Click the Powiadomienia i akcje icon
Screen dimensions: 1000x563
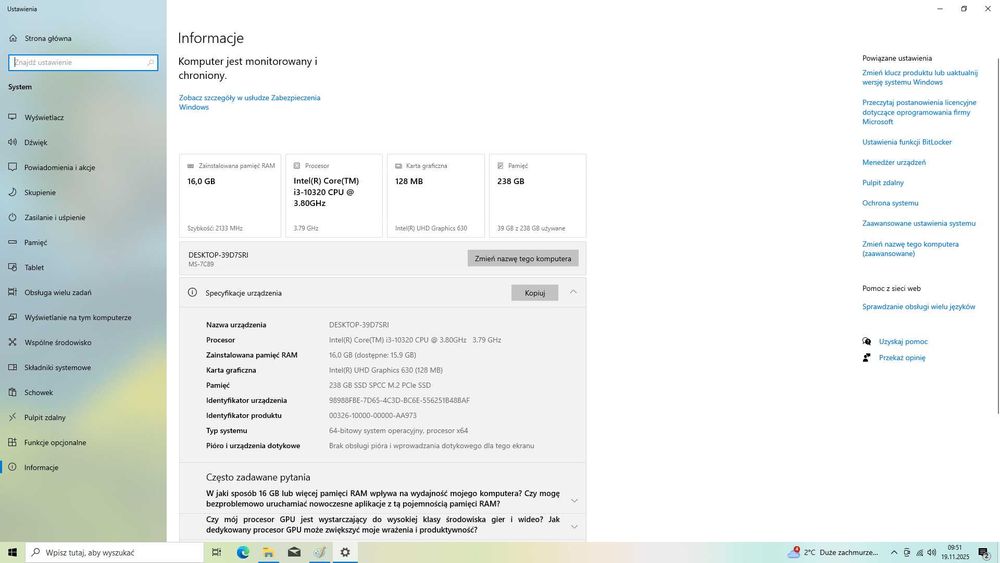(x=12, y=167)
